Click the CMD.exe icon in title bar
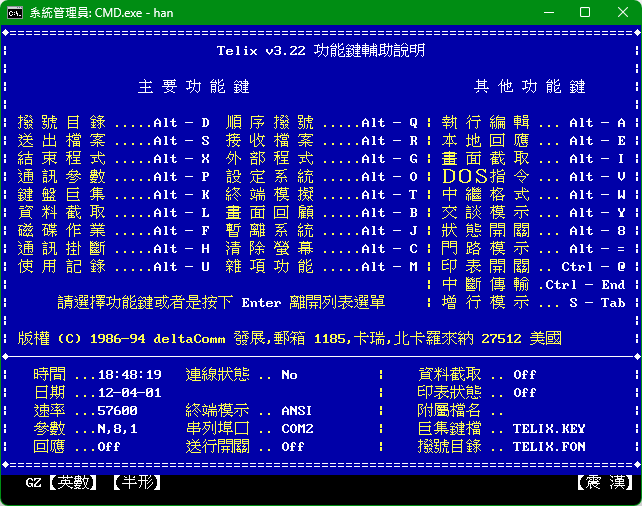 pos(15,13)
